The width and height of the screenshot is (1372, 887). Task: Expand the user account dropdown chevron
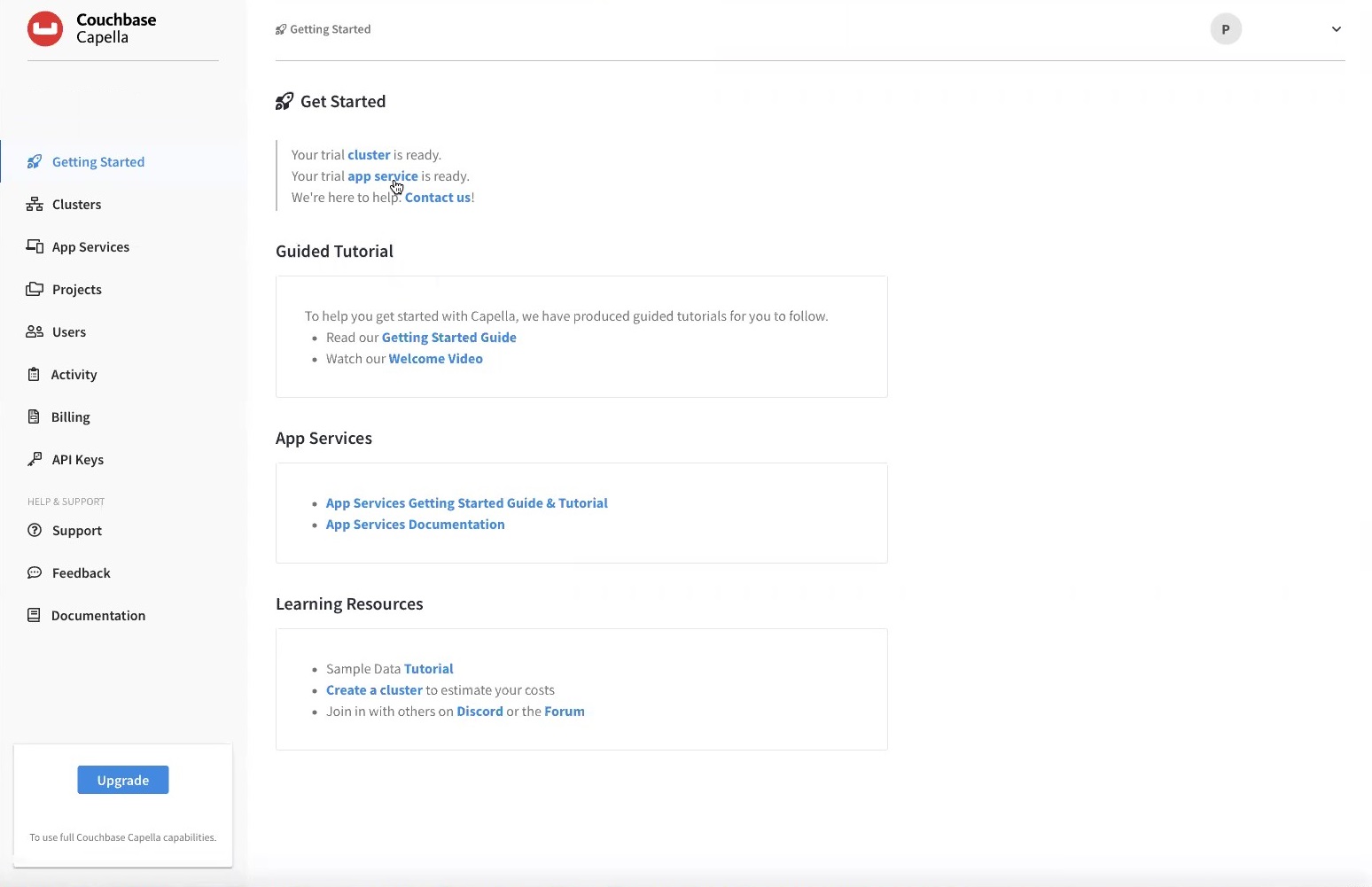tap(1337, 29)
